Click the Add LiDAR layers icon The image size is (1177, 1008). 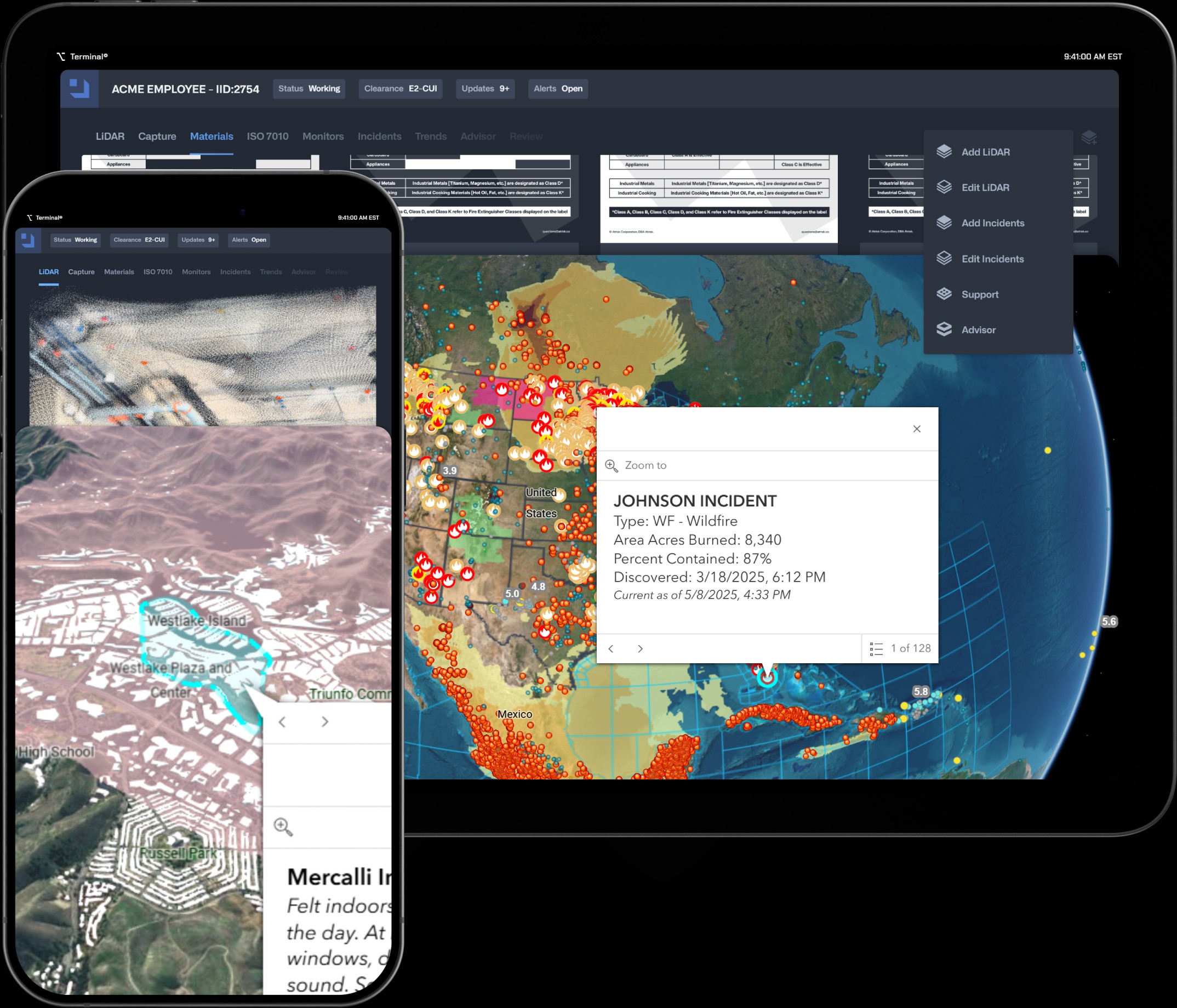tap(944, 152)
